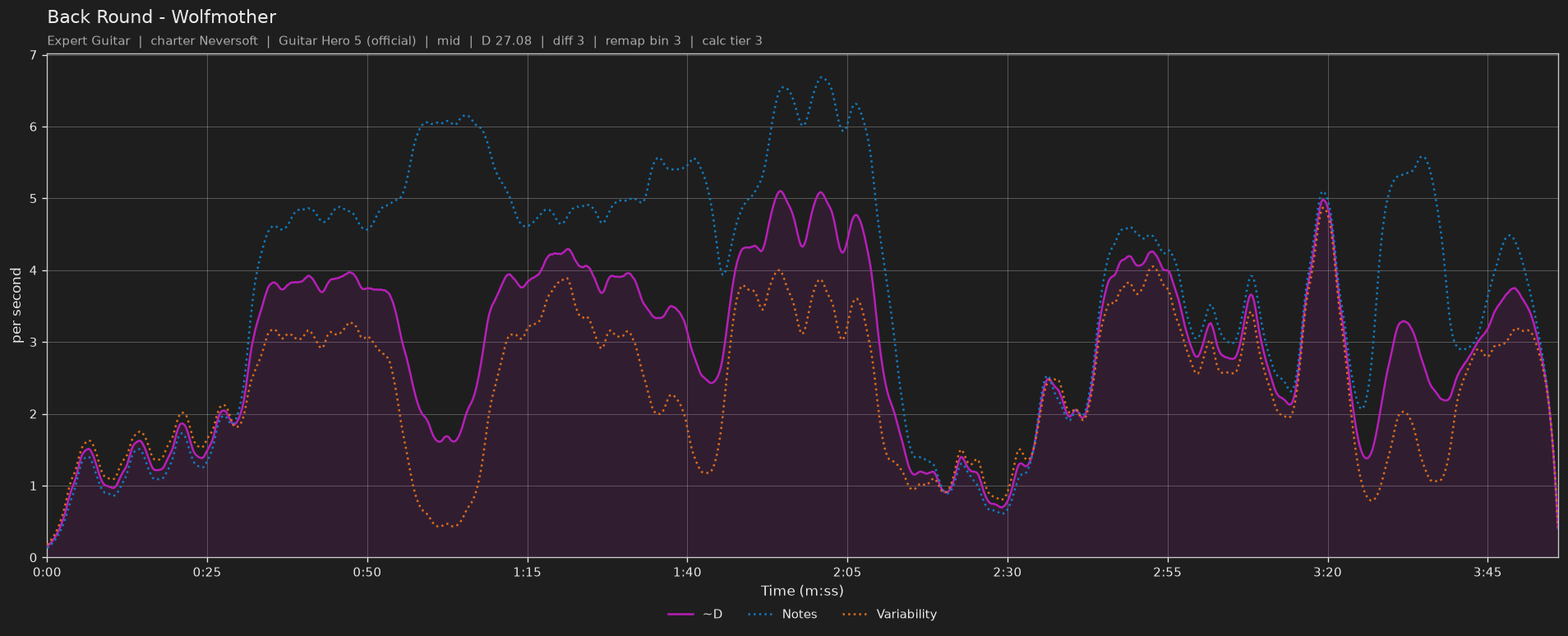Click the 'remap bin 3' label
Viewport: 1568px width, 636px height.
pyautogui.click(x=643, y=40)
